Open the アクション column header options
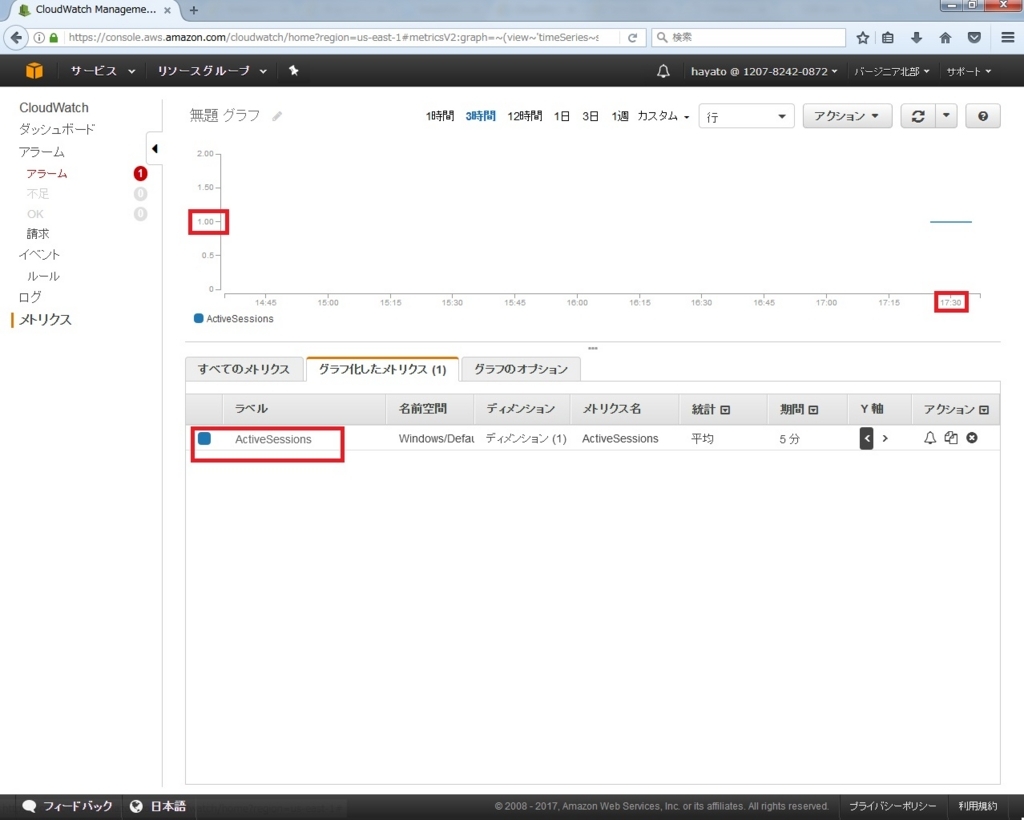The image size is (1024, 820). click(984, 410)
